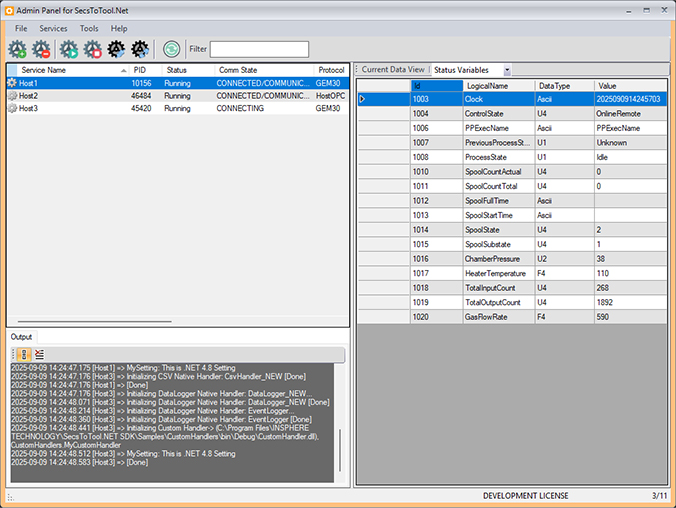Click the Idle value cell
Screen dimensions: 676x508
pos(630,157)
